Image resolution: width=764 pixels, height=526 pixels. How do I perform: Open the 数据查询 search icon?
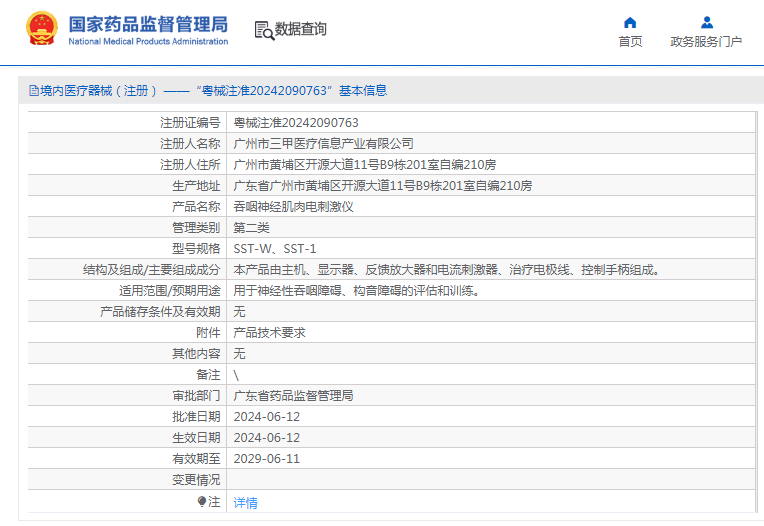pyautogui.click(x=265, y=30)
